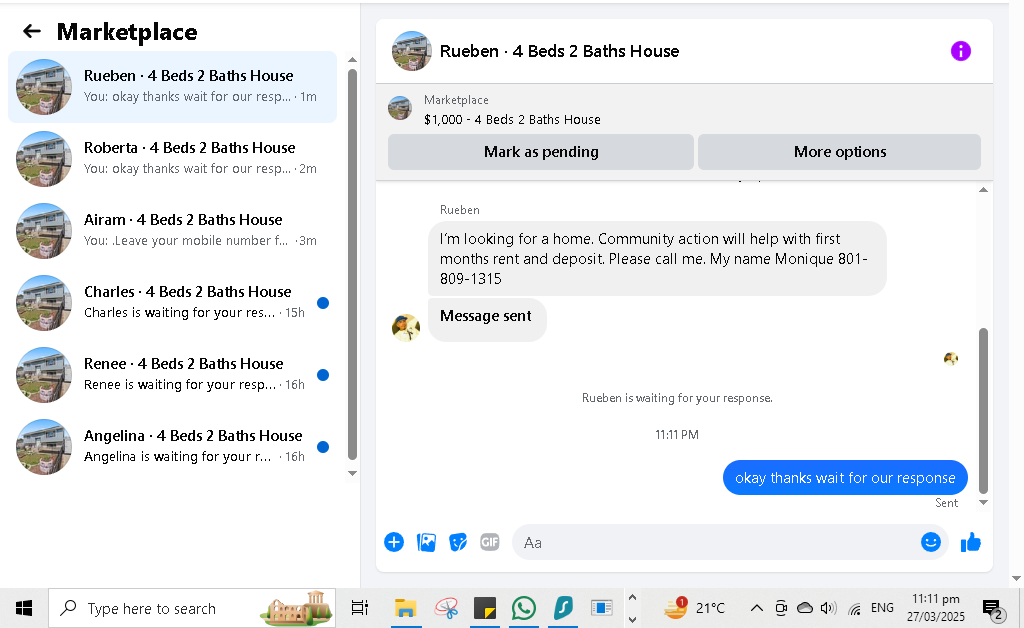The width and height of the screenshot is (1024, 628).
Task: Open Surfshark app on taskbar
Action: click(563, 608)
